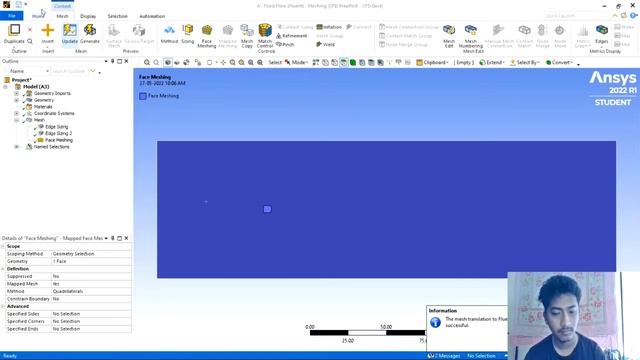Click the Face Meshing legend blue square
This screenshot has height=360, width=640.
[x=143, y=96]
